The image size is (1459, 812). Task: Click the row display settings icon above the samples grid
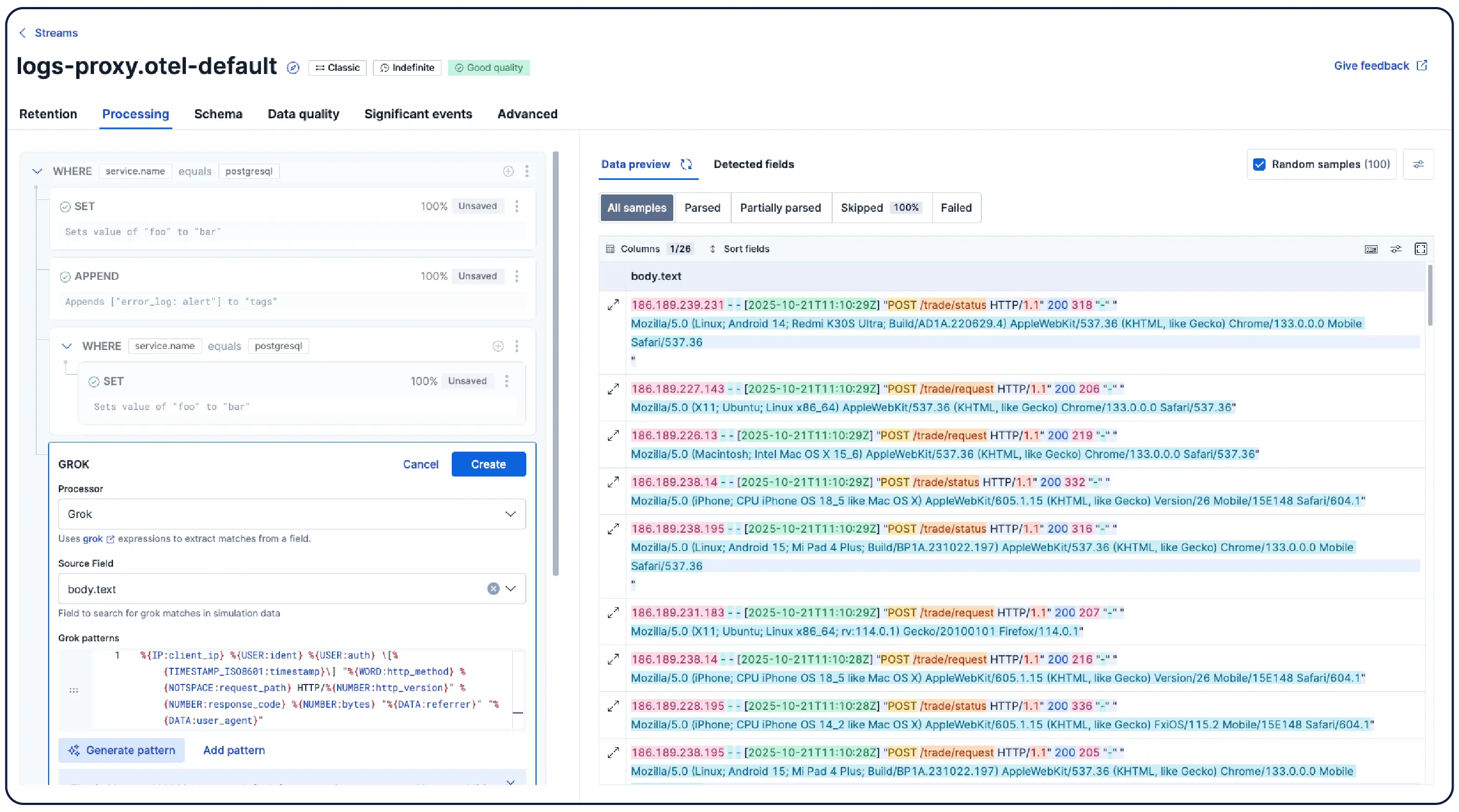click(x=1396, y=249)
